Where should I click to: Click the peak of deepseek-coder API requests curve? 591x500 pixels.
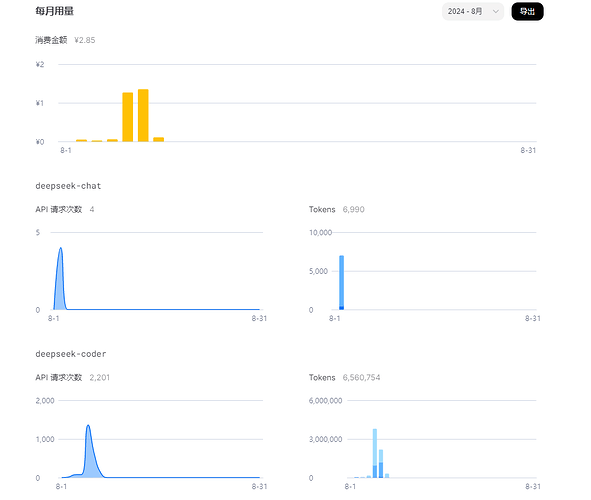(x=88, y=426)
